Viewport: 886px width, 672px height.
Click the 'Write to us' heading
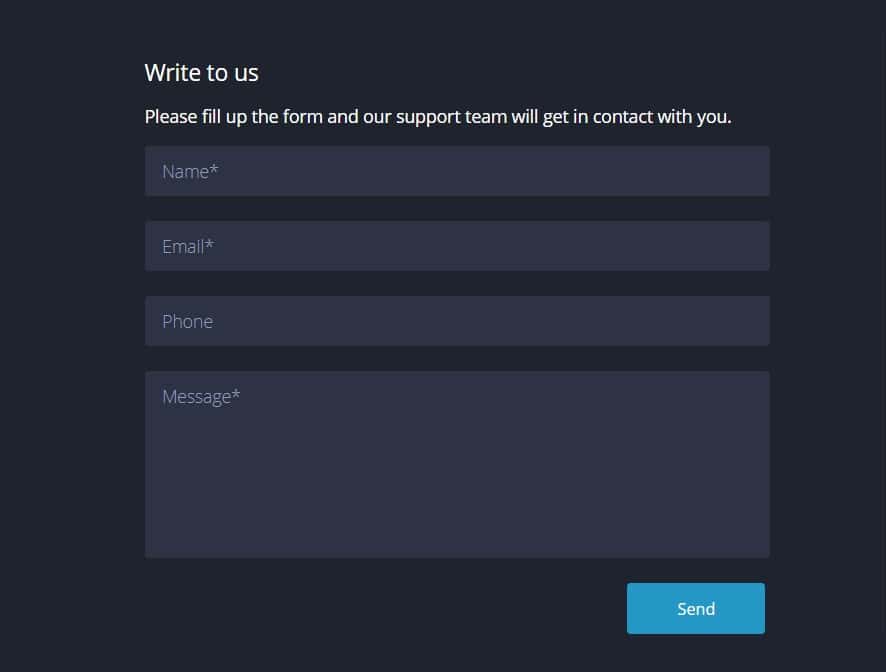point(201,72)
